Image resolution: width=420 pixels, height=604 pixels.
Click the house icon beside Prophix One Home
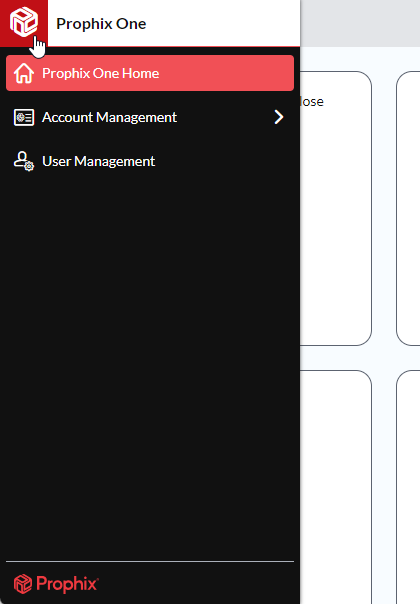tap(24, 73)
